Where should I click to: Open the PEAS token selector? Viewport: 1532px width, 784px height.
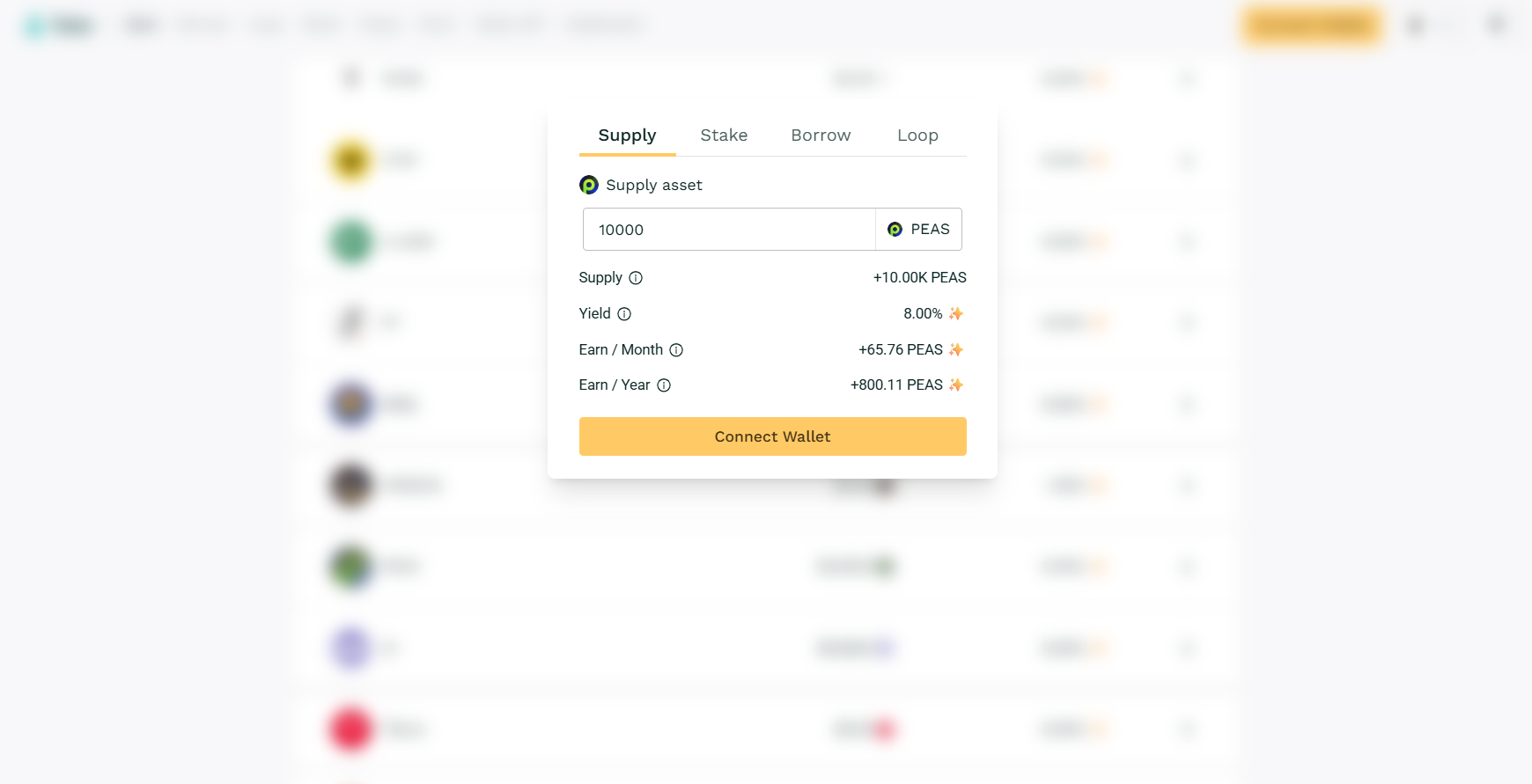tap(918, 230)
